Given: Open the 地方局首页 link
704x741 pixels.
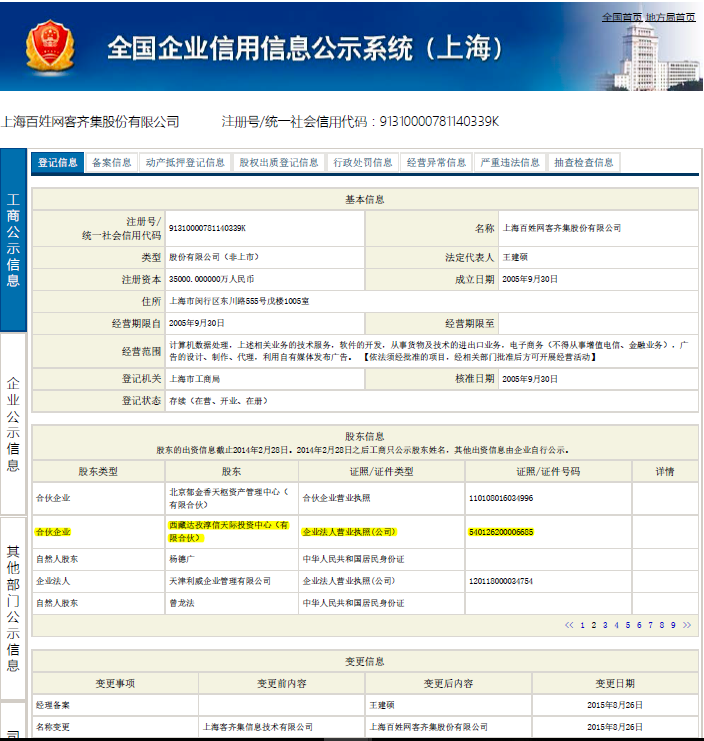Looking at the screenshot, I should point(670,17).
